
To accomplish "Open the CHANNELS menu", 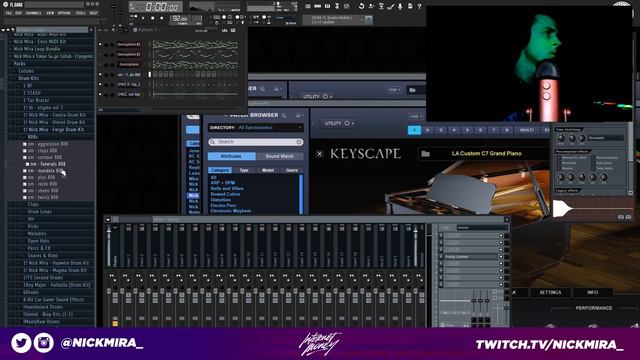I will coord(33,13).
